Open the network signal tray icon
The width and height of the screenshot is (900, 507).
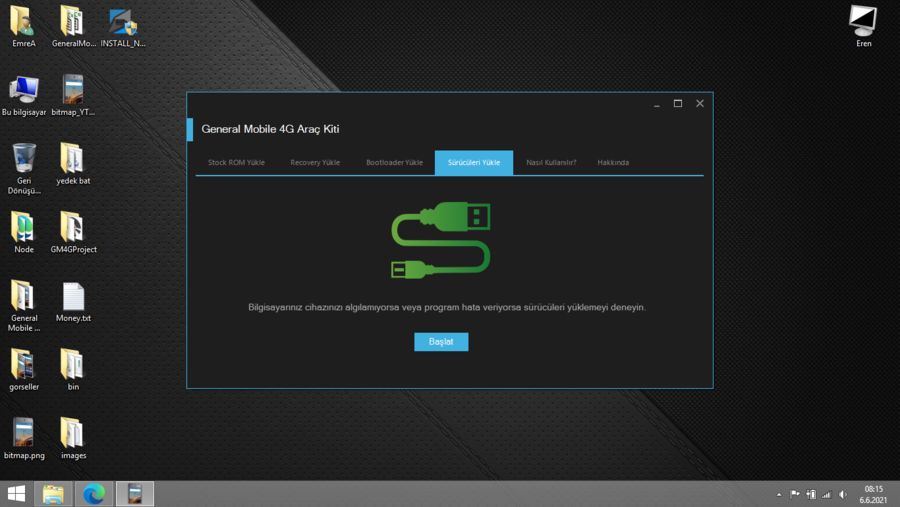point(826,494)
